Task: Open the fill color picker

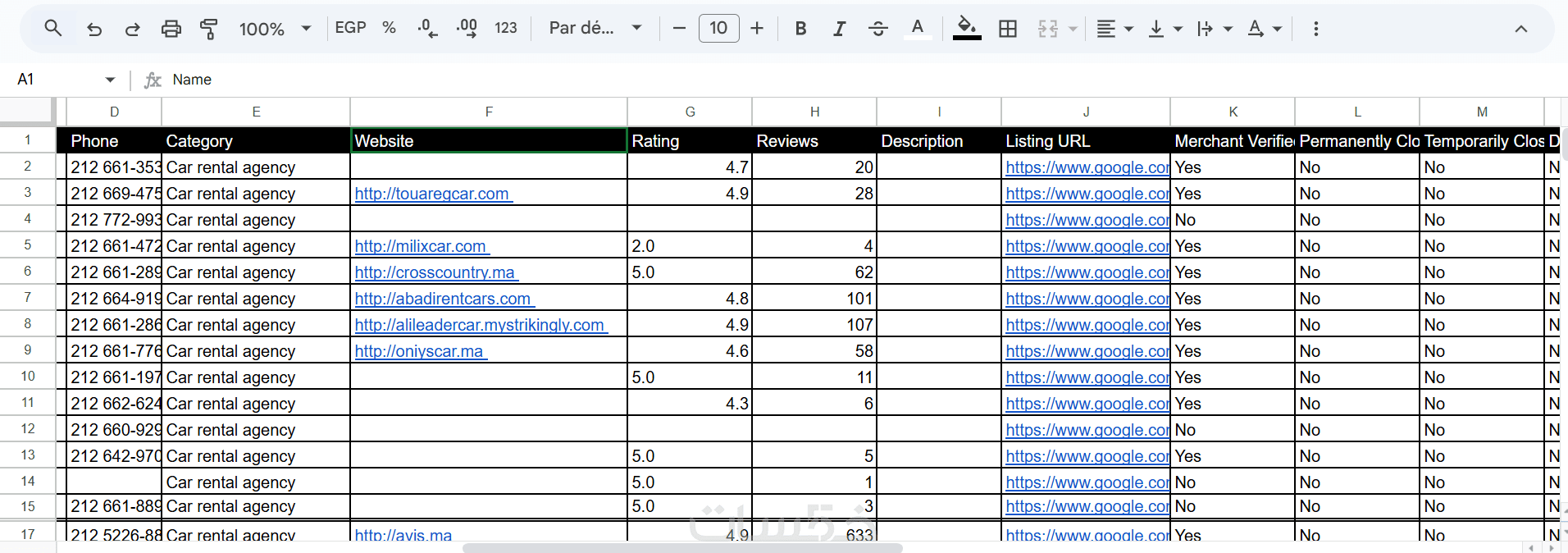Action: tap(967, 29)
